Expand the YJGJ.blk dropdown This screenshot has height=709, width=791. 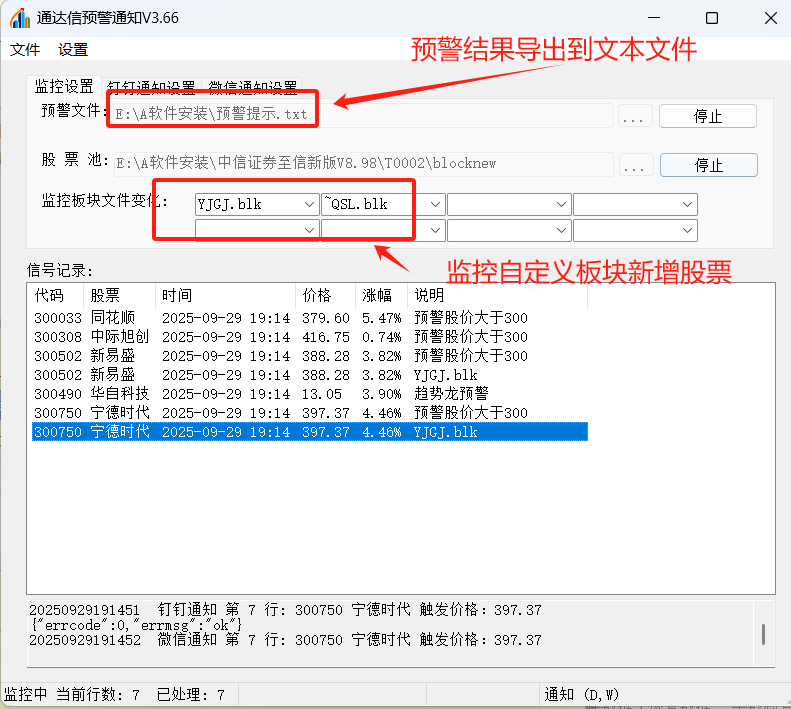(309, 205)
